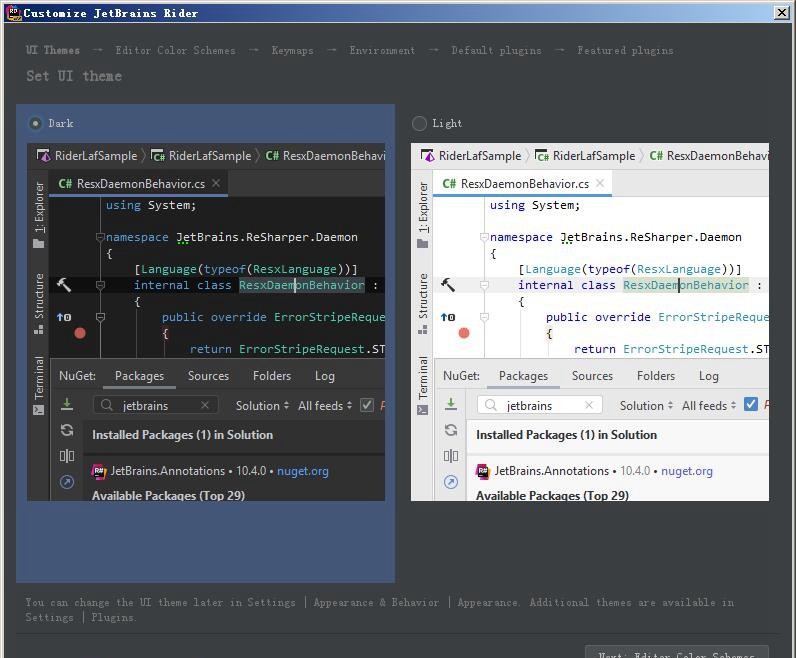Close ResxDaemonBehavior.cs tab in dark preview
796x658 pixels.
(216, 183)
